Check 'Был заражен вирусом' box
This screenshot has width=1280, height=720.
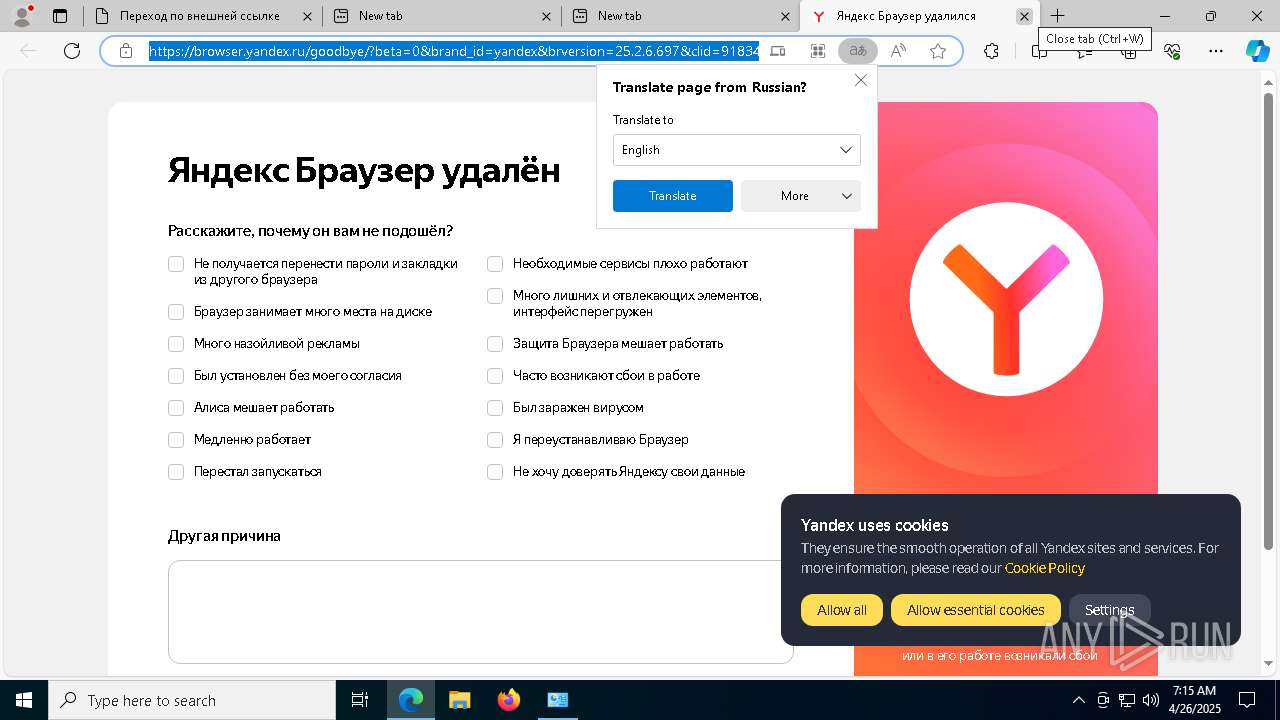pos(495,408)
